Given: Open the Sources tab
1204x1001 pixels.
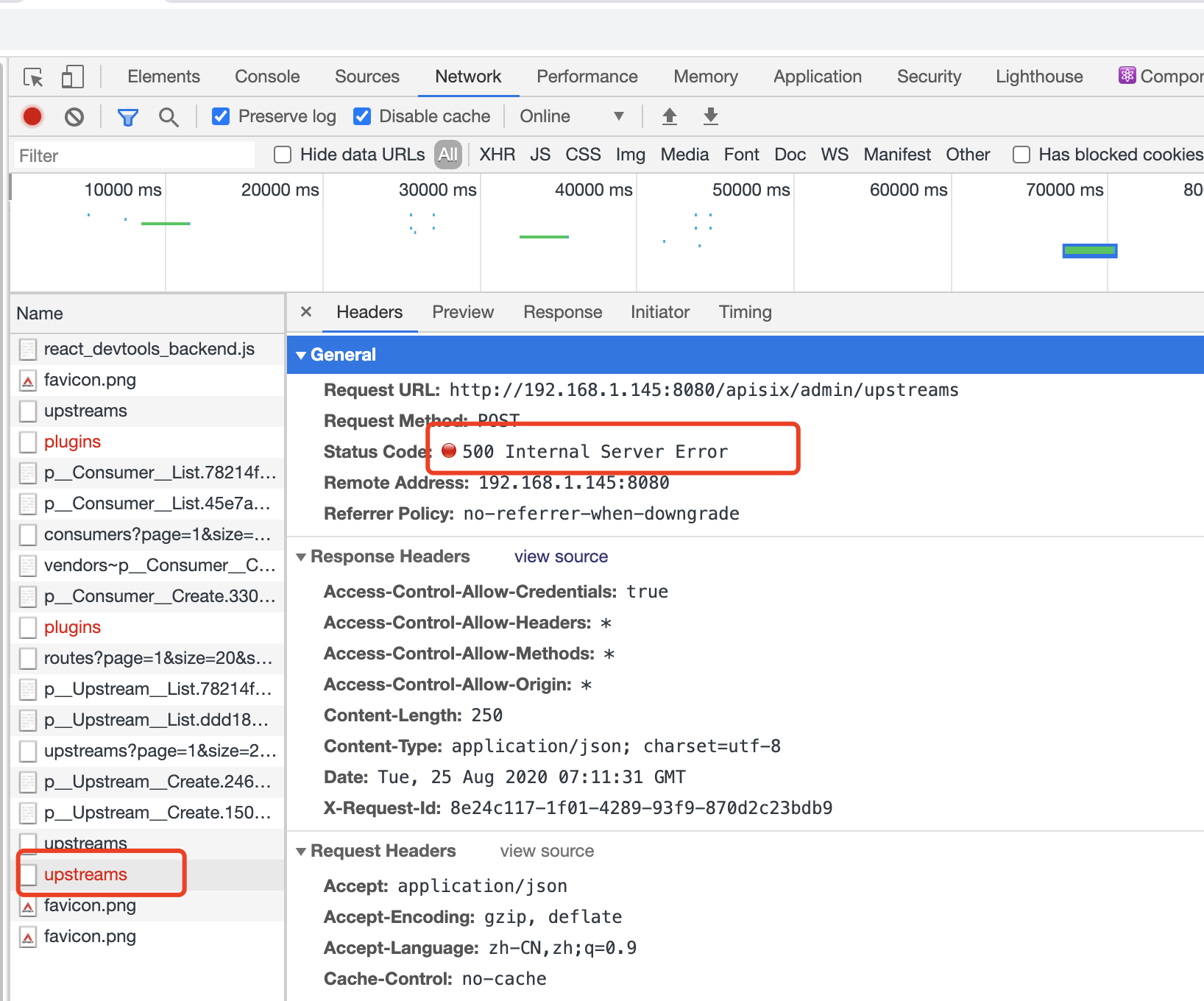Looking at the screenshot, I should pyautogui.click(x=367, y=77).
